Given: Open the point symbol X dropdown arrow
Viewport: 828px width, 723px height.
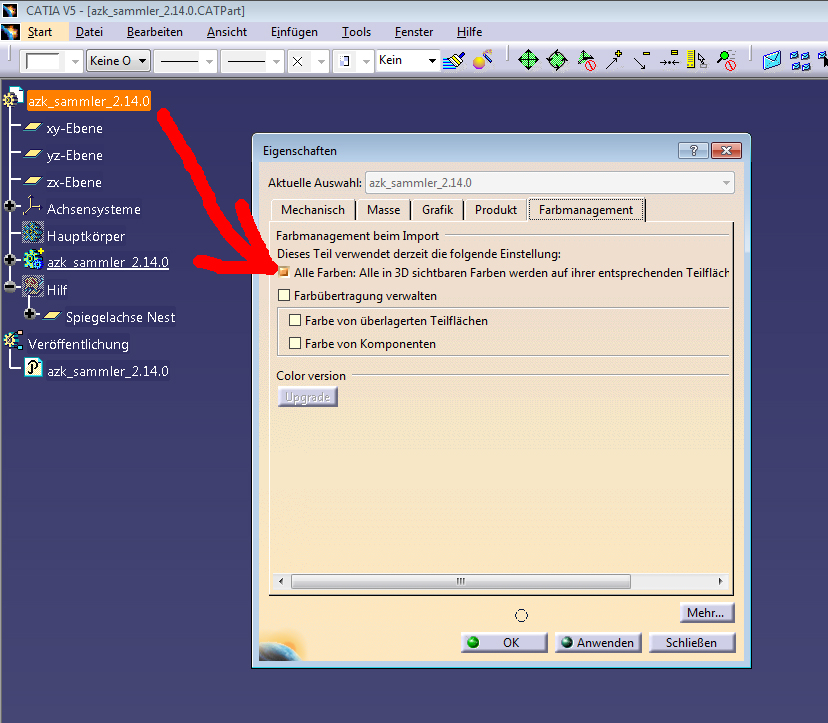Looking at the screenshot, I should pos(322,61).
